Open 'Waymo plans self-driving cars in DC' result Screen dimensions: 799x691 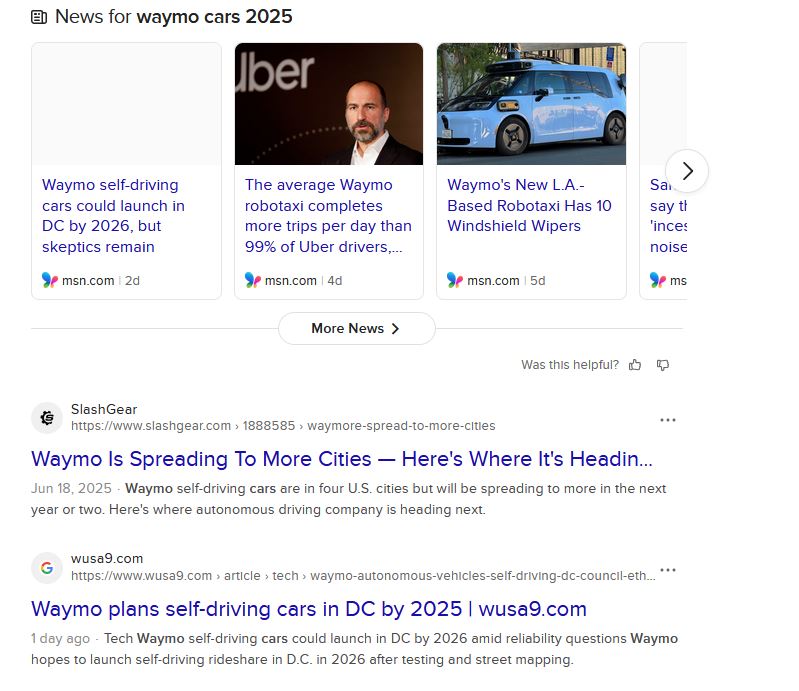[x=309, y=609]
